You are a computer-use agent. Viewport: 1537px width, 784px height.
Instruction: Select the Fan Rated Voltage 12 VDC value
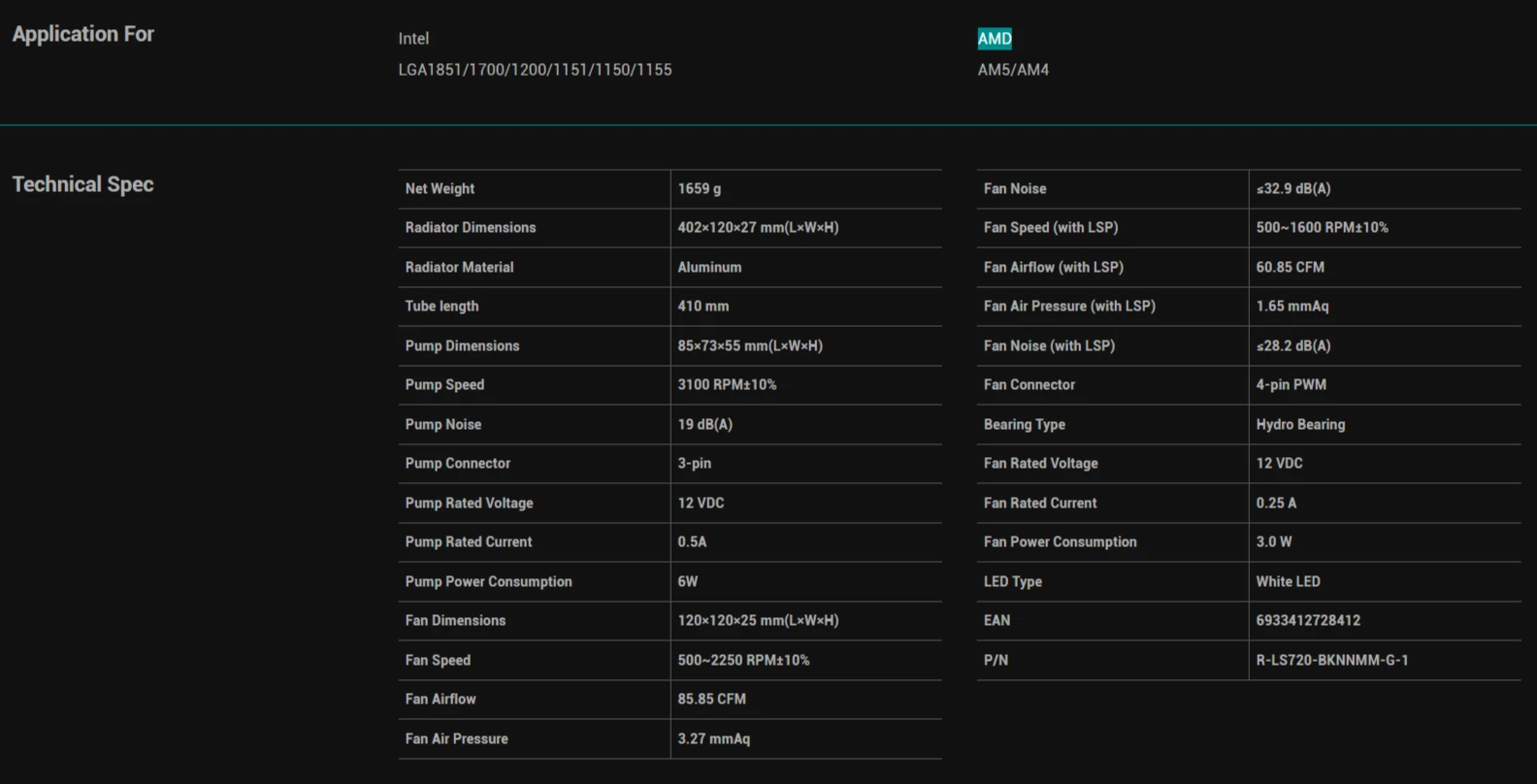click(x=1279, y=464)
